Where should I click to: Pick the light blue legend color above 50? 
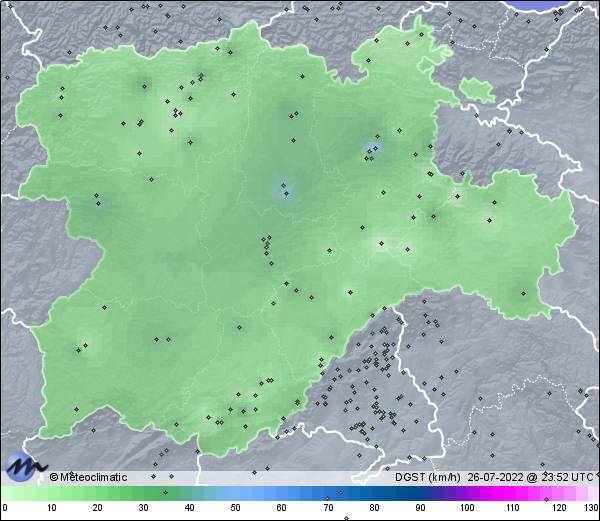(235, 493)
